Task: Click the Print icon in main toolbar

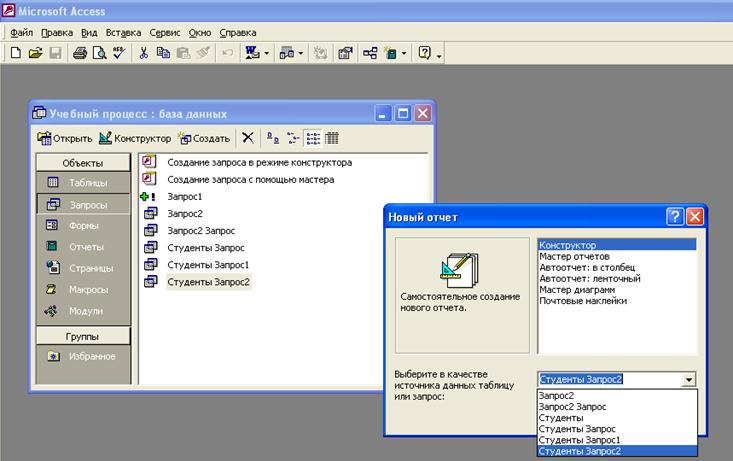Action: point(79,53)
